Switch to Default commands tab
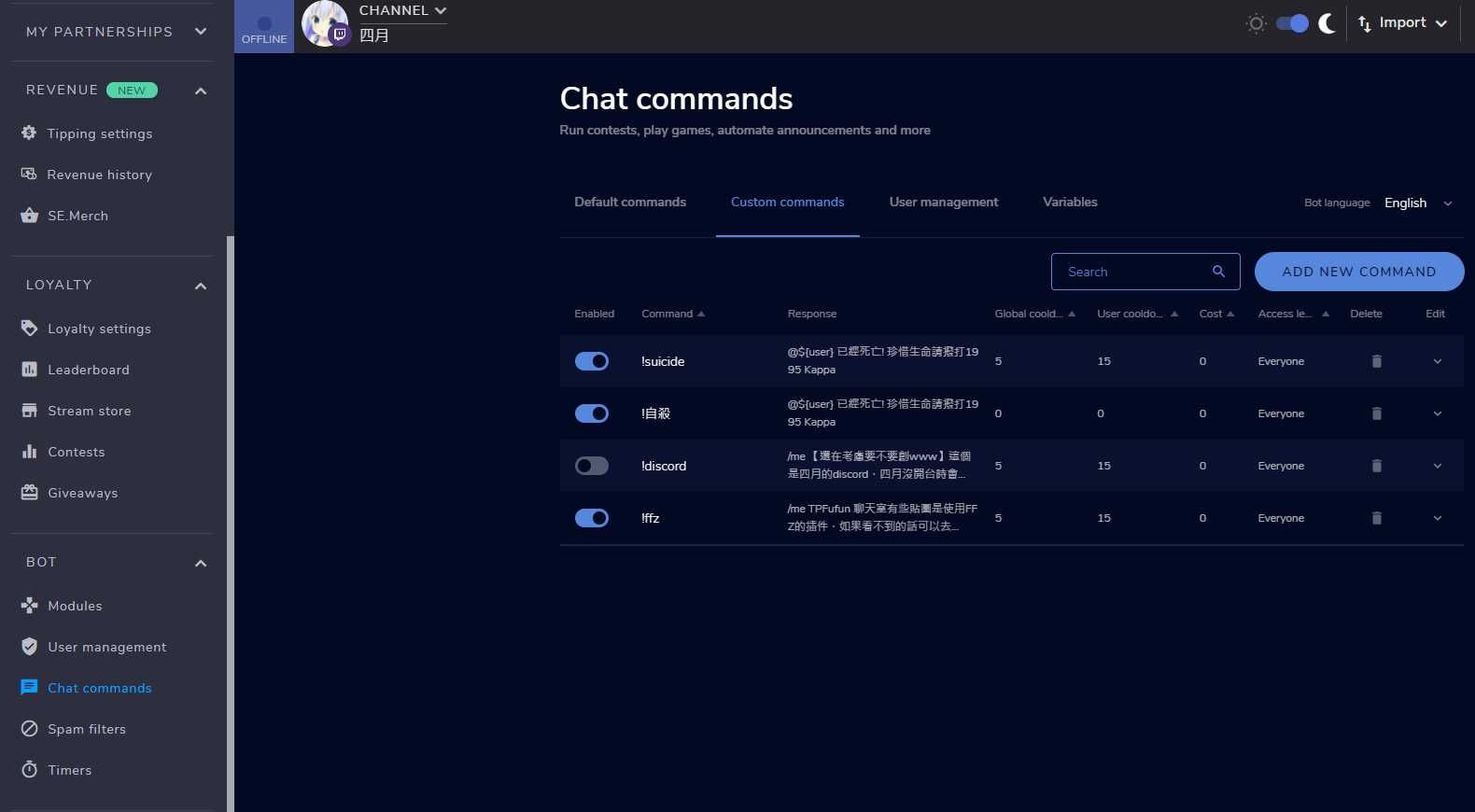Viewport: 1475px width, 812px height. tap(630, 203)
